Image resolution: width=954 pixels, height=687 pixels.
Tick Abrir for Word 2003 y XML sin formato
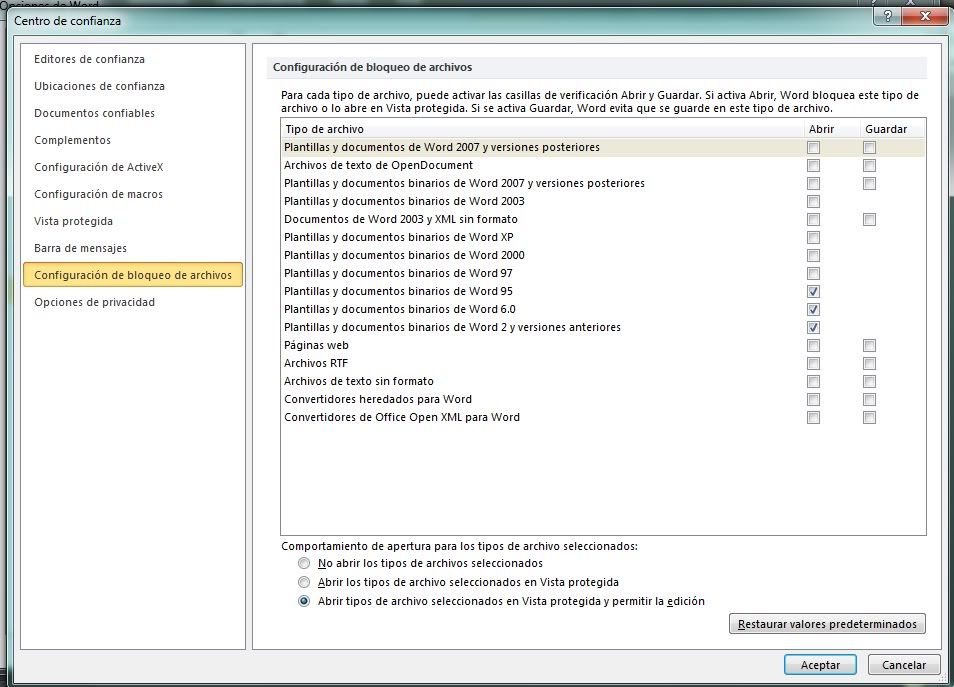pyautogui.click(x=813, y=219)
